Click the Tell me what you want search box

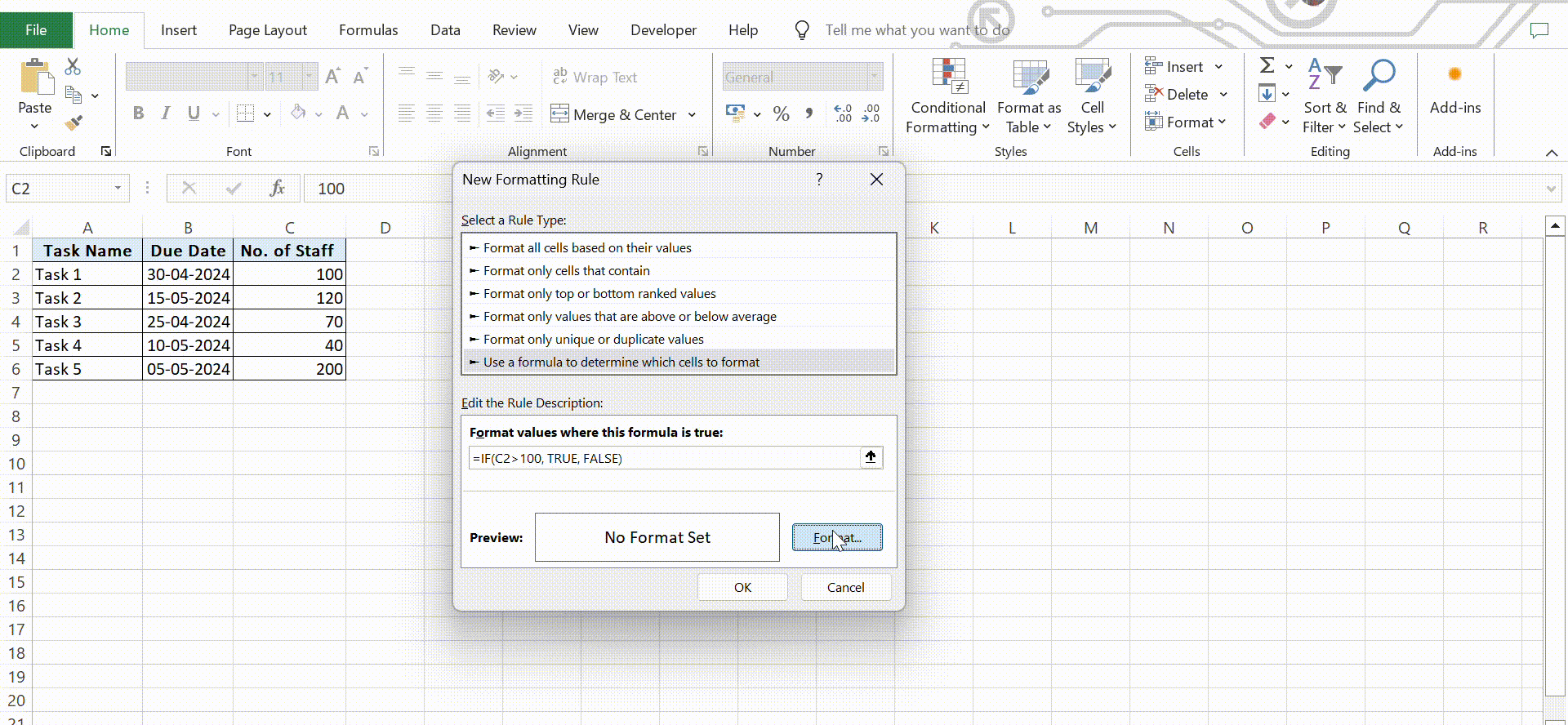click(x=917, y=30)
